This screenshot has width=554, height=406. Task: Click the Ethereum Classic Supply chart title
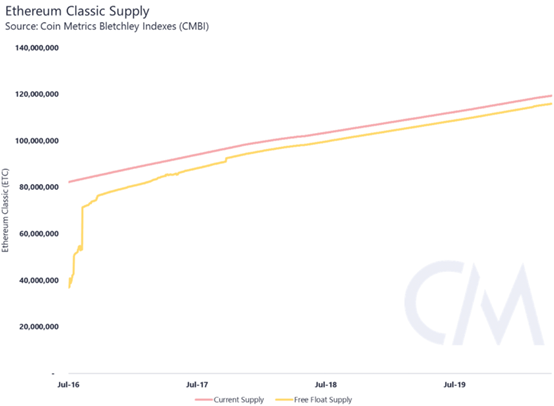click(77, 11)
